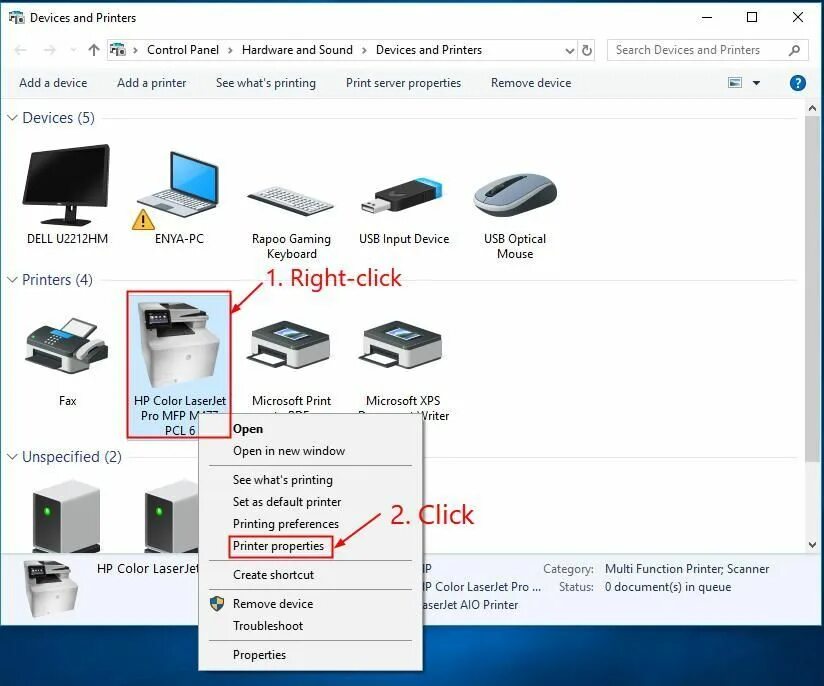
Task: Click the address bar location icon
Action: pos(118,50)
